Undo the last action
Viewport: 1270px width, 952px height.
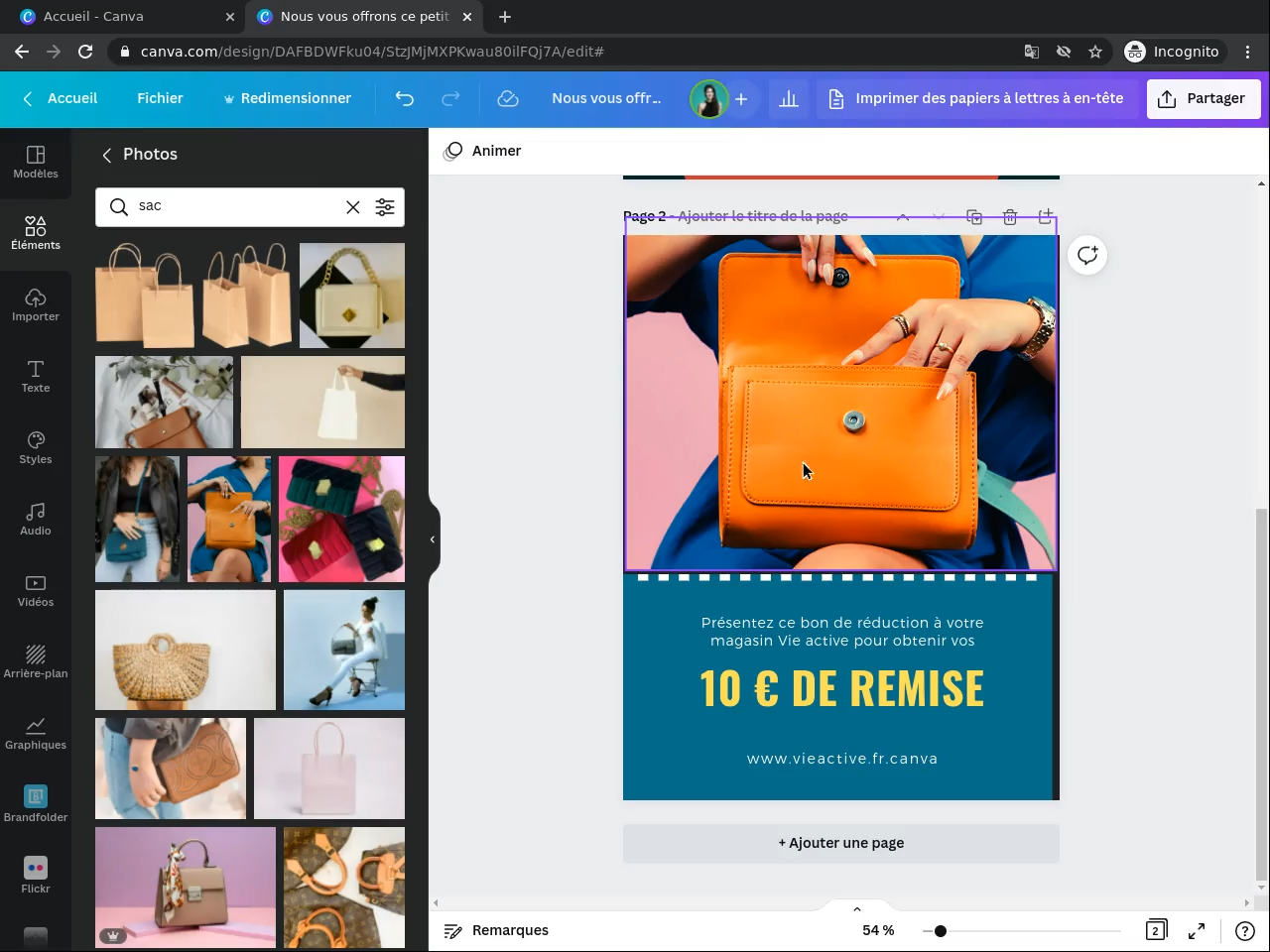[404, 98]
